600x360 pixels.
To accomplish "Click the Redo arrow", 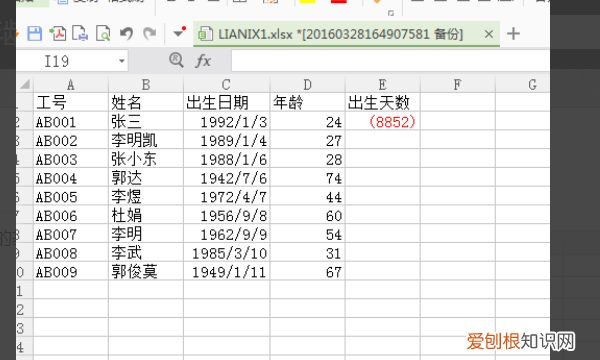I will pos(149,34).
